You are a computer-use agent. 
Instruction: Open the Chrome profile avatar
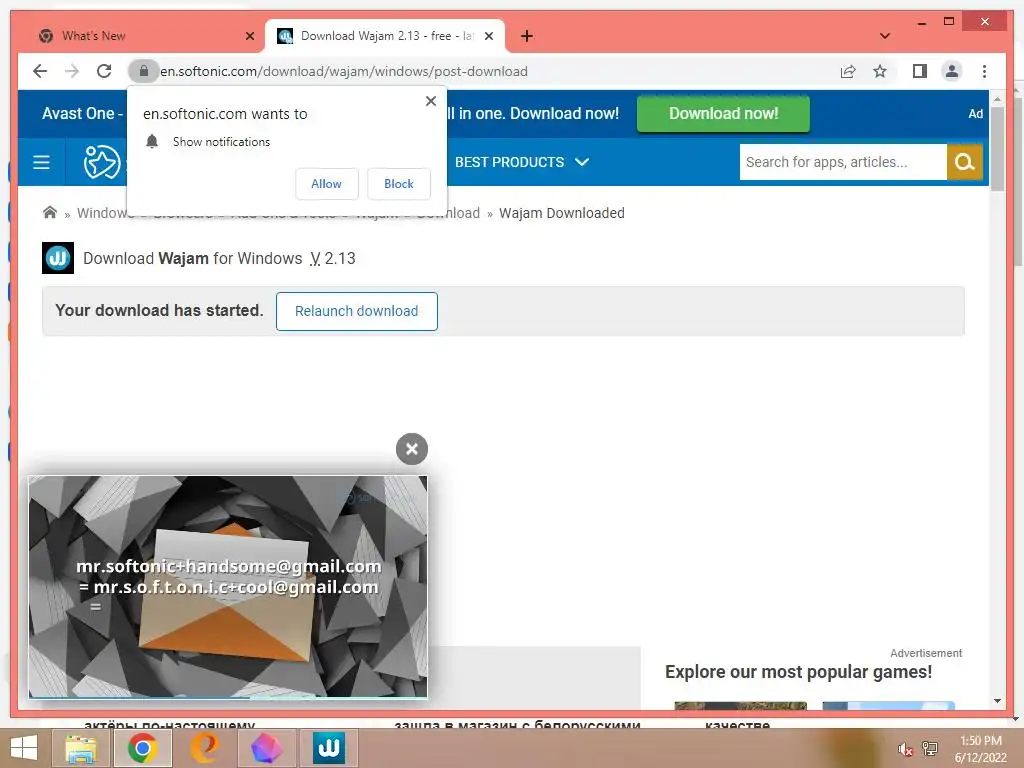click(952, 71)
